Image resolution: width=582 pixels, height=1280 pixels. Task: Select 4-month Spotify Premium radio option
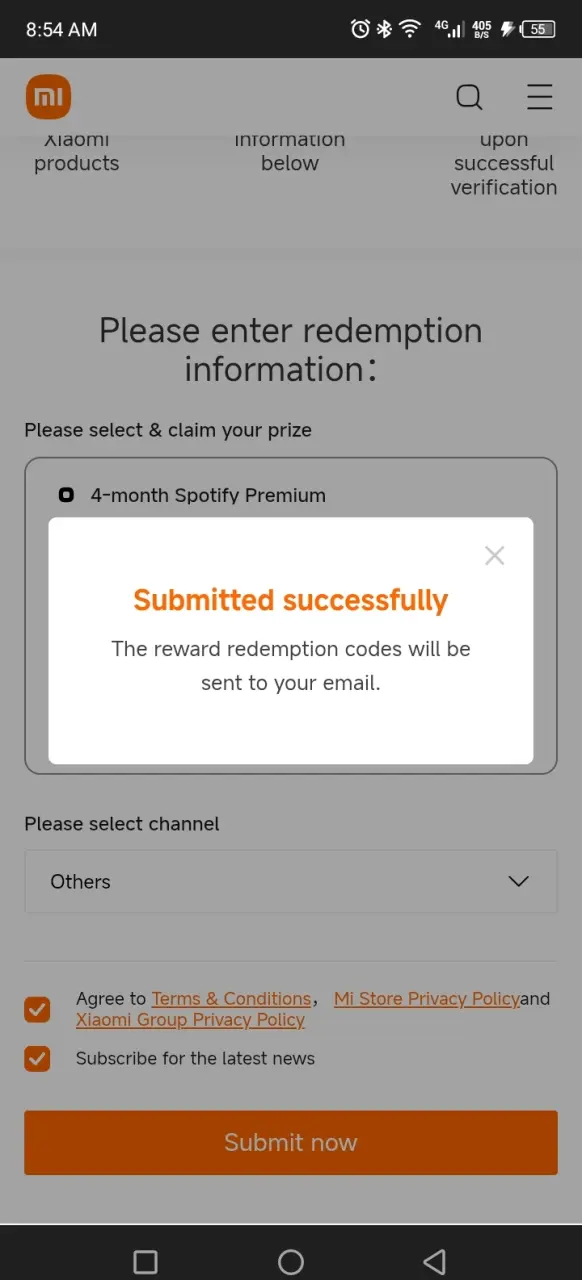tap(66, 495)
